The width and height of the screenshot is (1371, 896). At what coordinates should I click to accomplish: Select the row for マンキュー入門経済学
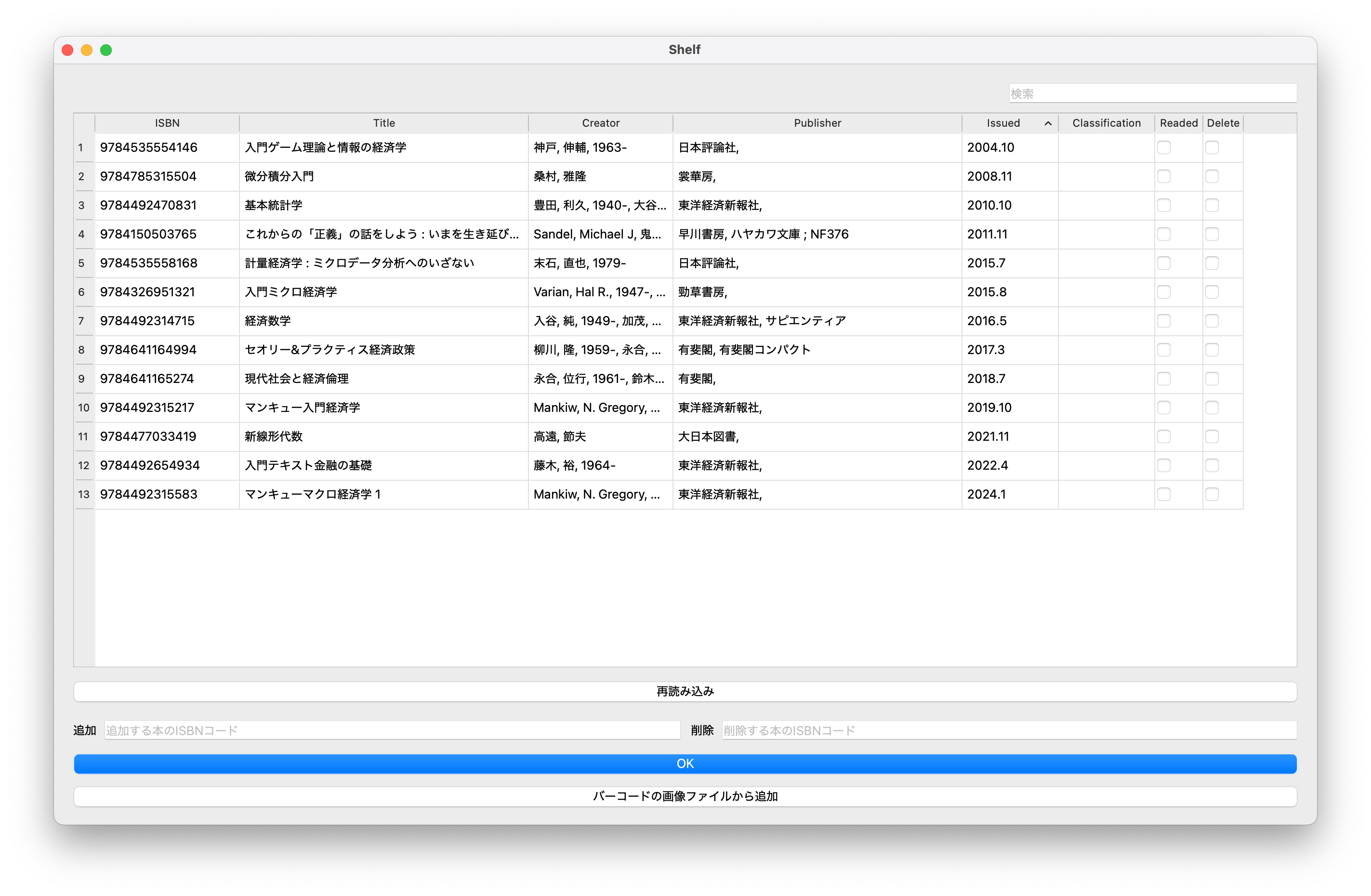383,408
